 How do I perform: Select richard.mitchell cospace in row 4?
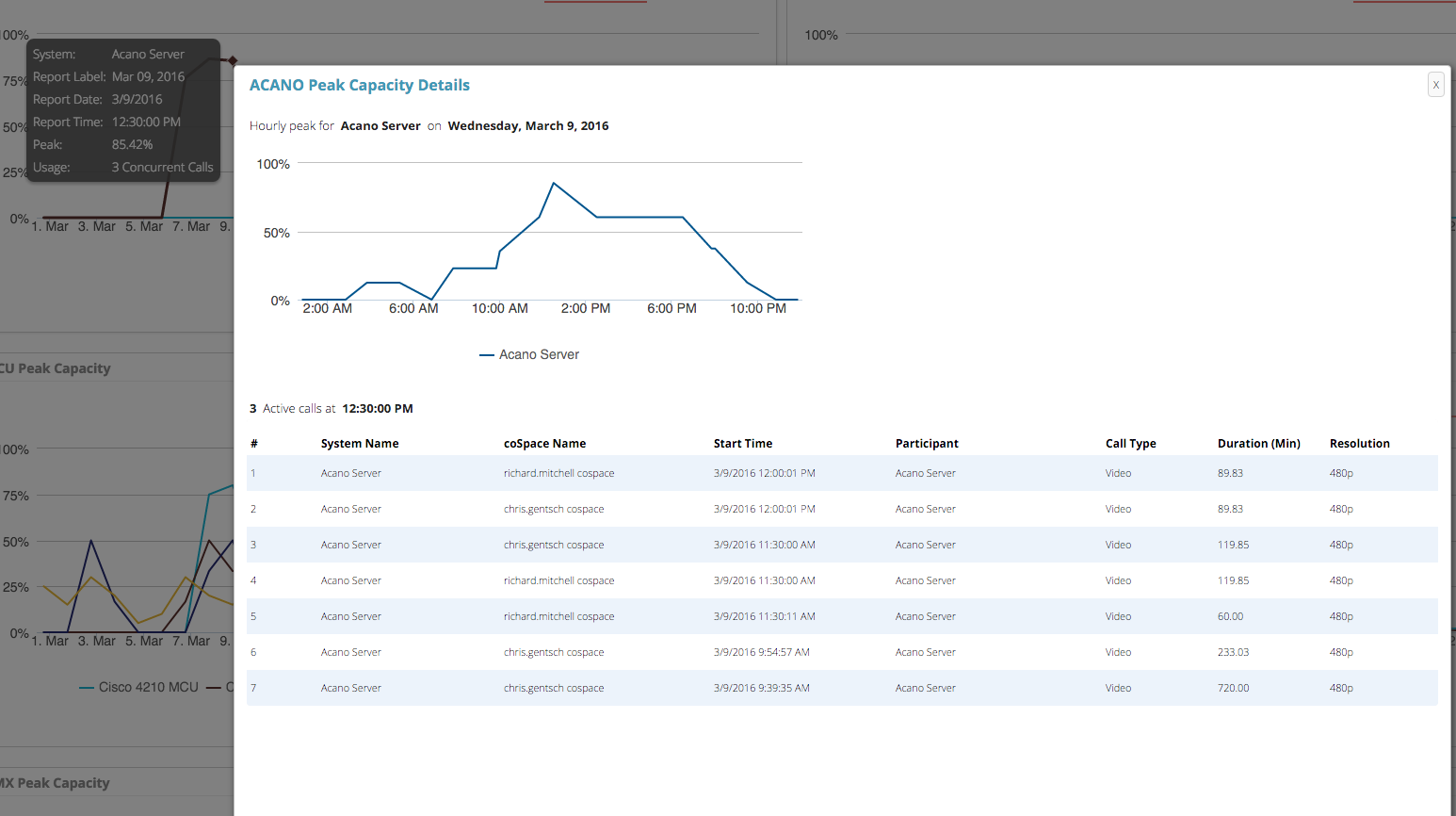tap(558, 580)
